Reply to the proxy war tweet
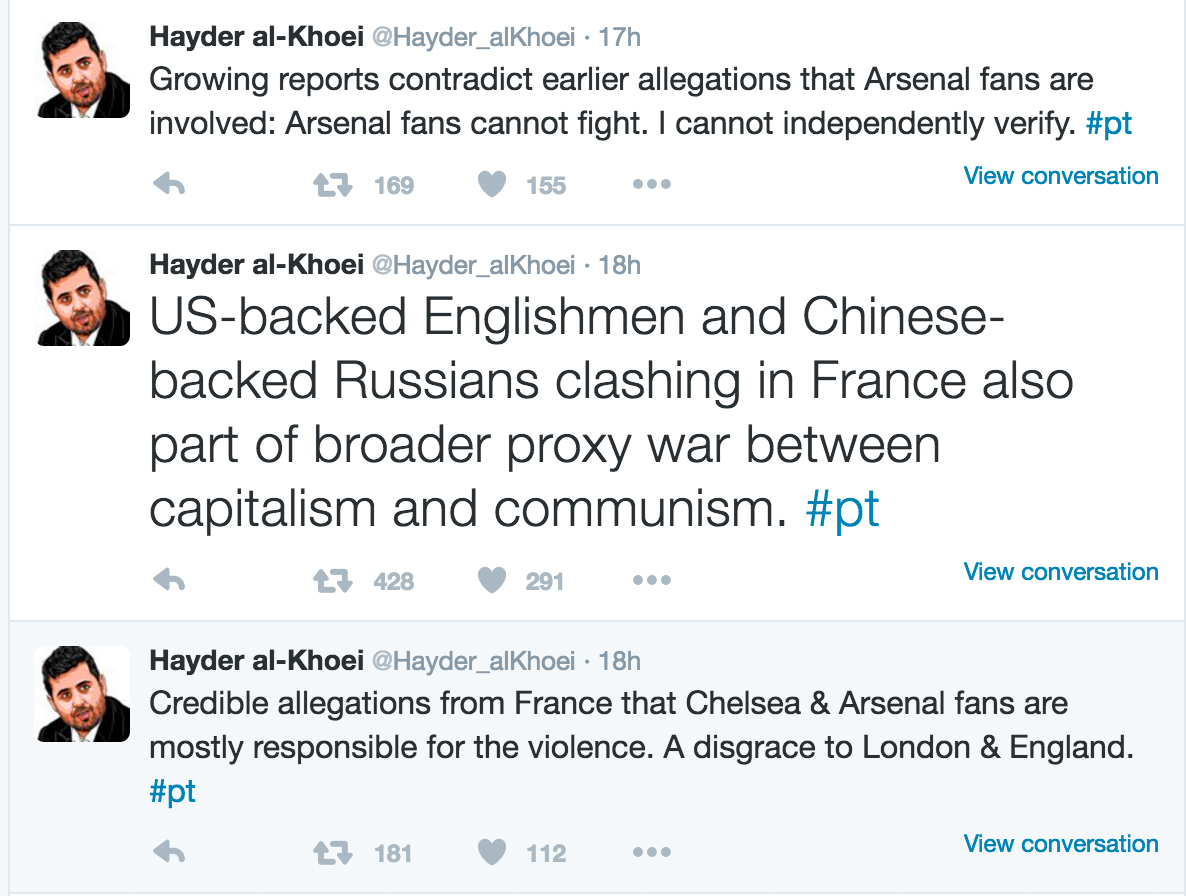1186x896 pixels. click(169, 581)
